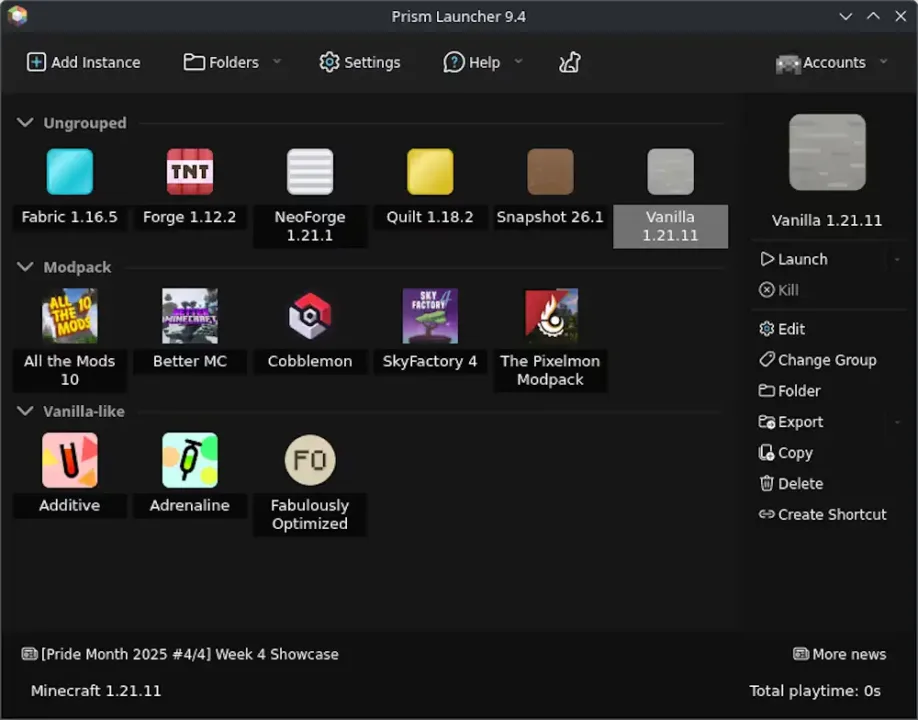Select the Adrenaline instance icon

pos(189,458)
